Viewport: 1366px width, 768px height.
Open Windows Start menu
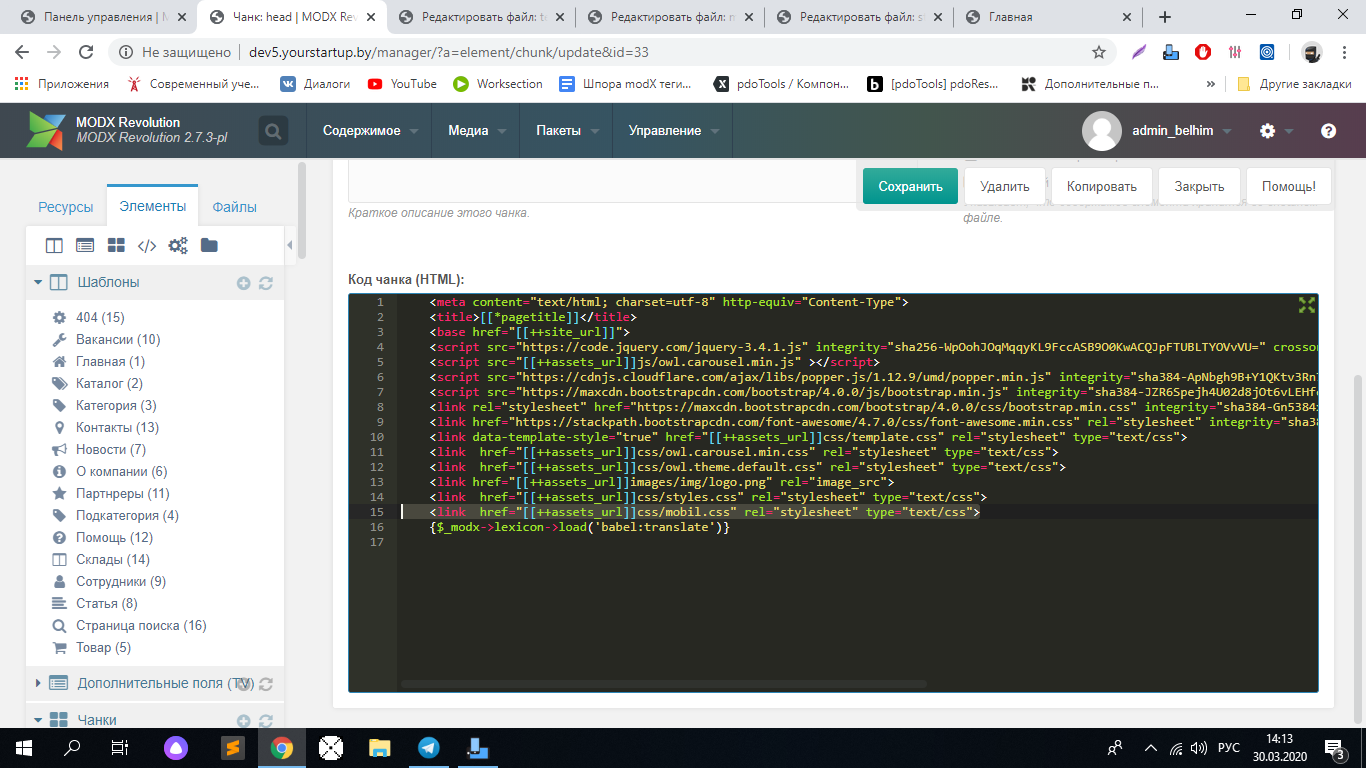(22, 747)
